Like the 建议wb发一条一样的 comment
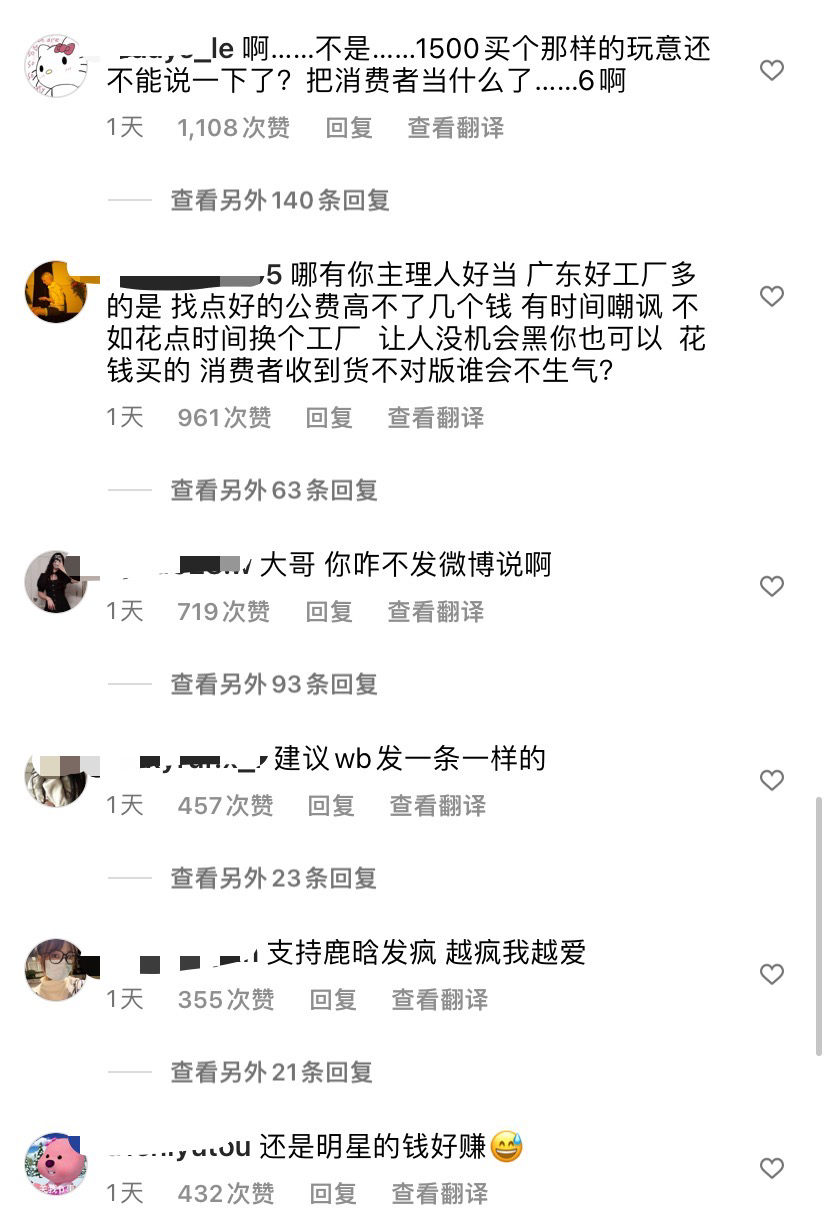828x1228 pixels. (x=771, y=780)
